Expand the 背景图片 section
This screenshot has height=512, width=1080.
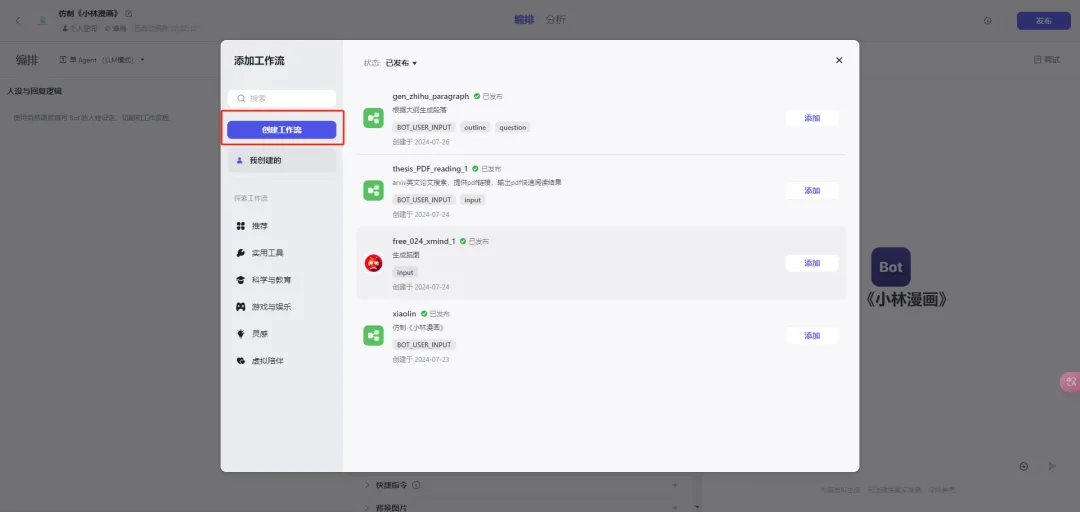coord(367,508)
